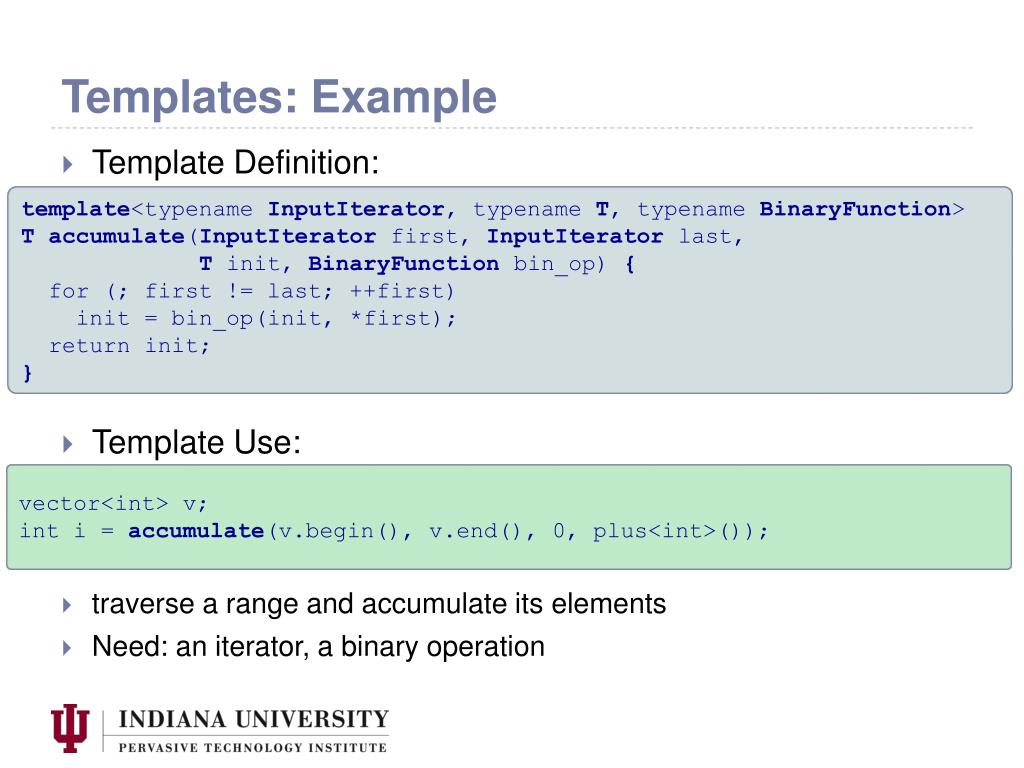Click the triangle bullet before Template Use
Image resolution: width=1024 pixels, height=768 pixels.
[67, 444]
